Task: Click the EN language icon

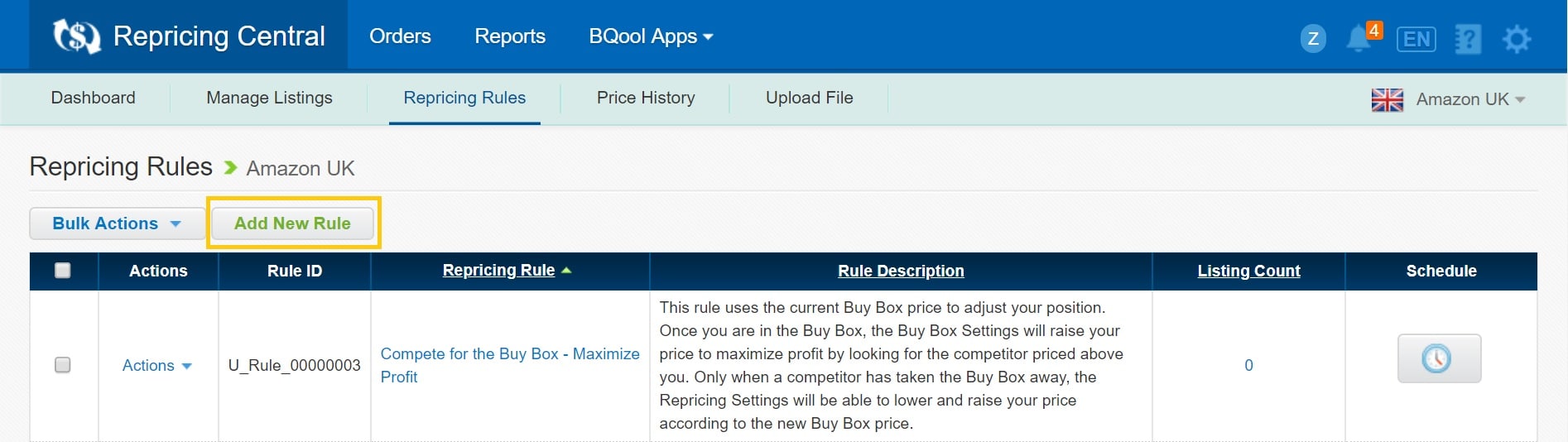Action: 1416,39
